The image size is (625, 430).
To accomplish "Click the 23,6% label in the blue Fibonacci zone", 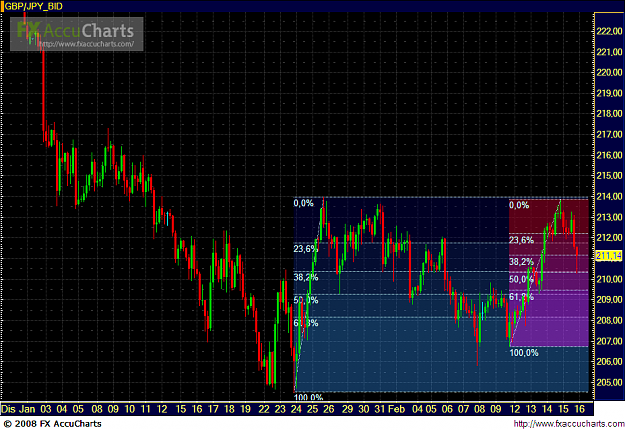I will tap(306, 249).
